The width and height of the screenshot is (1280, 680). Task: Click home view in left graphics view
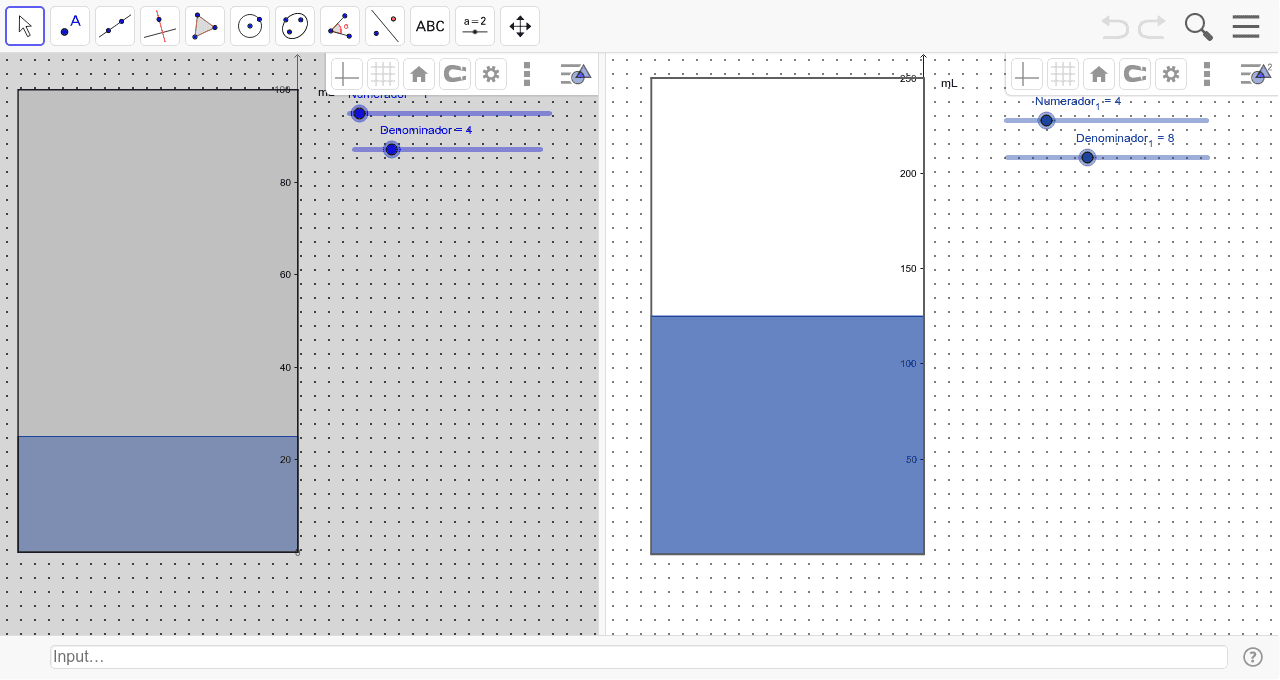(419, 74)
